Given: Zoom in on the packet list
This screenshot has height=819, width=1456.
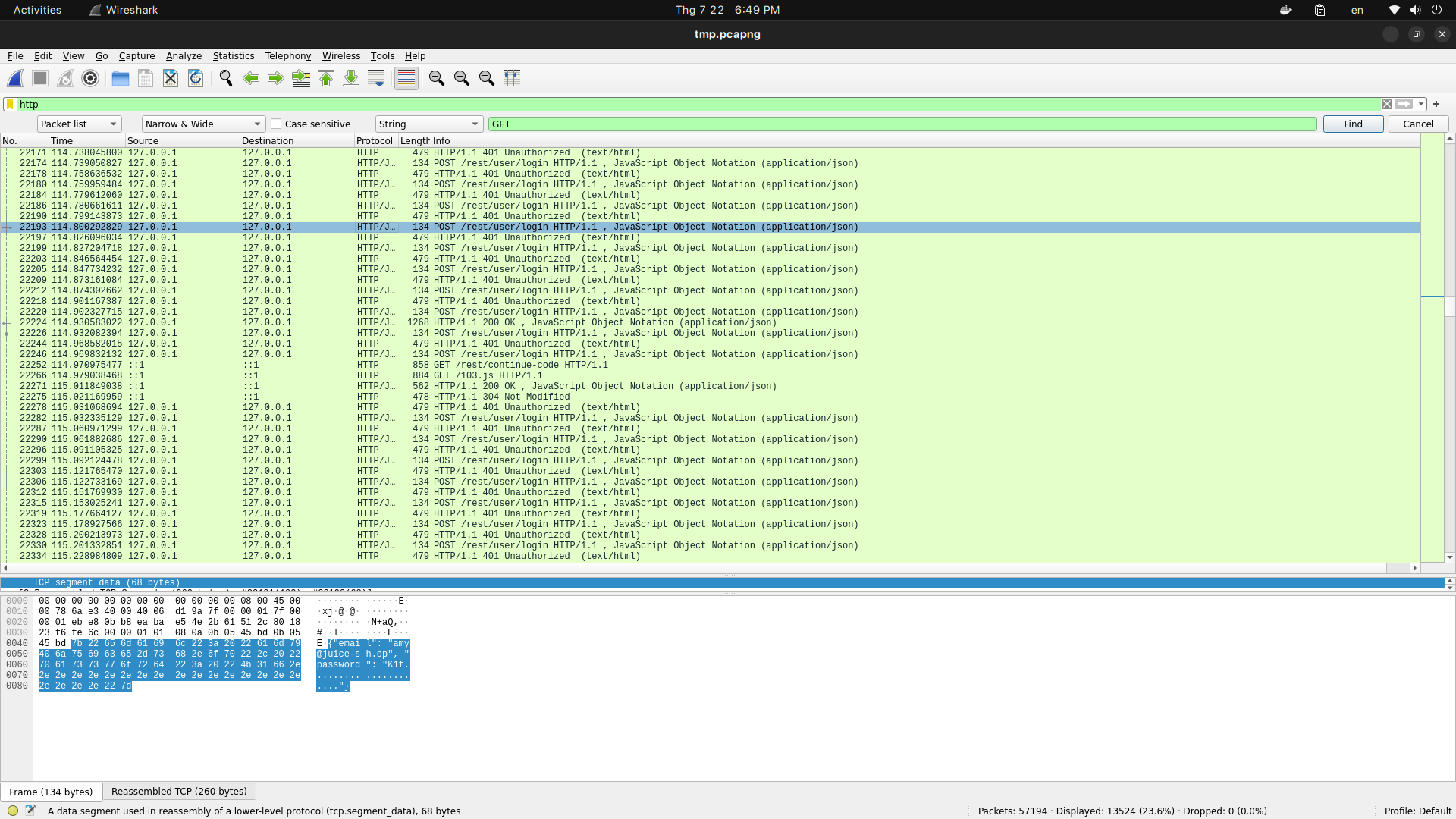Looking at the screenshot, I should (436, 78).
